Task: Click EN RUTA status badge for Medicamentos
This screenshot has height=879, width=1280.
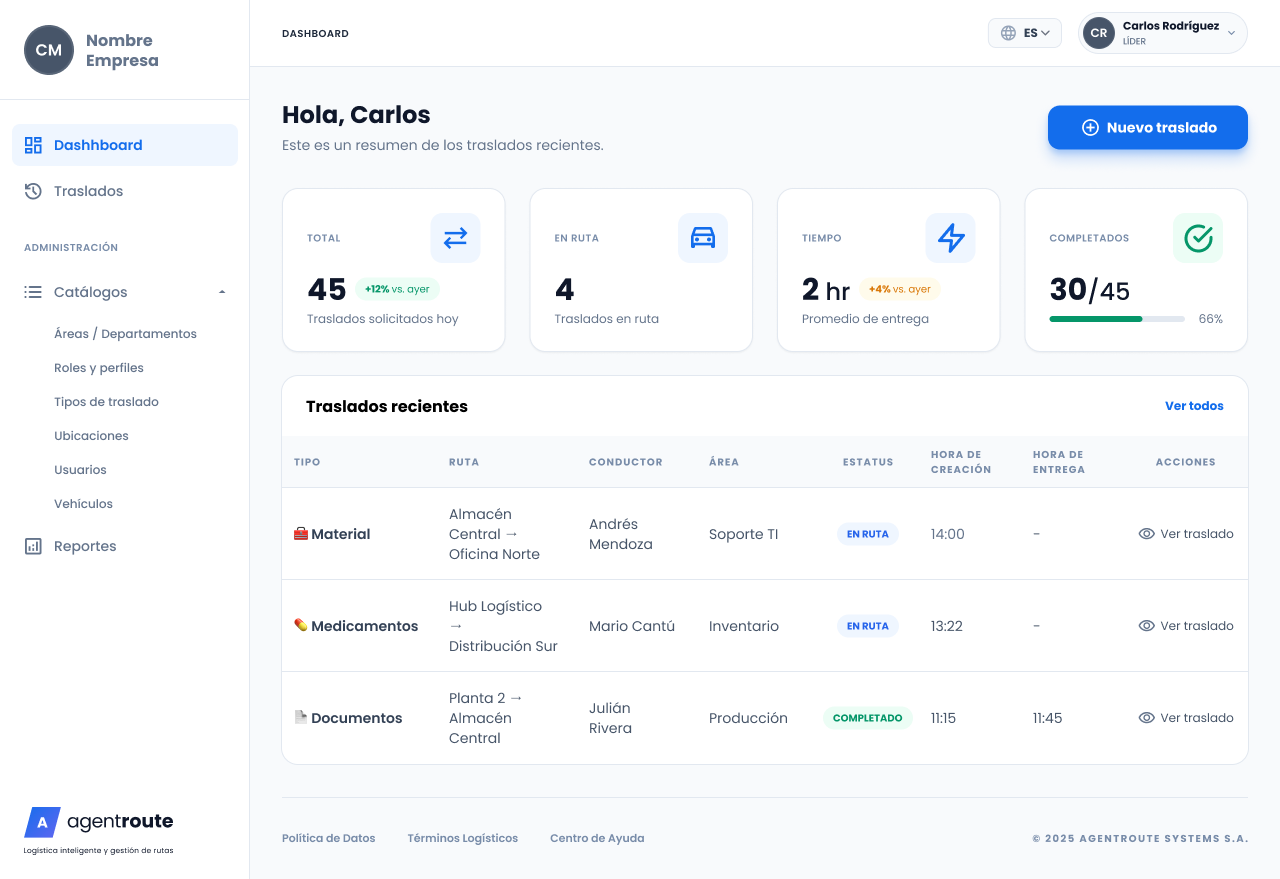Action: coord(868,626)
